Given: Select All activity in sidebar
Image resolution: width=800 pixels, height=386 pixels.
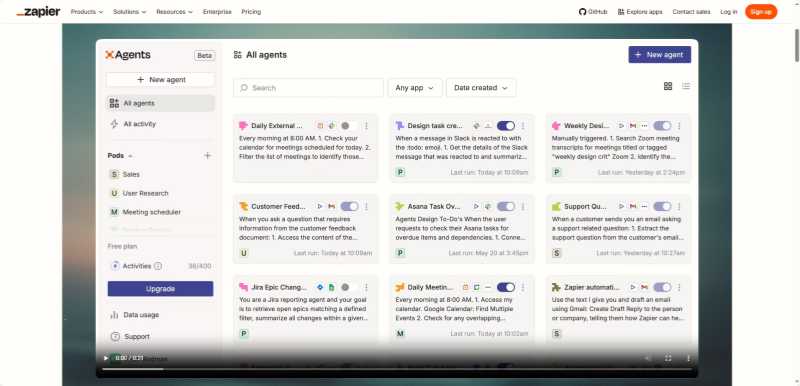Looking at the screenshot, I should (x=160, y=124).
